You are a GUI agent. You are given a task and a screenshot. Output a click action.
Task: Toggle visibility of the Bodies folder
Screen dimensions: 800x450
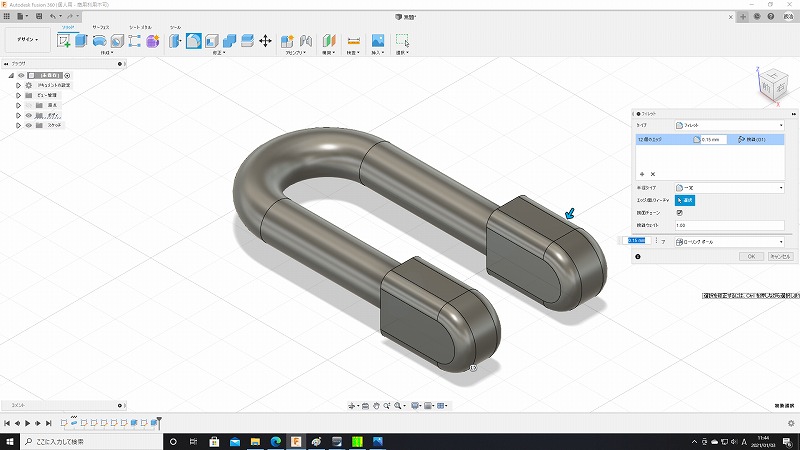[x=28, y=115]
